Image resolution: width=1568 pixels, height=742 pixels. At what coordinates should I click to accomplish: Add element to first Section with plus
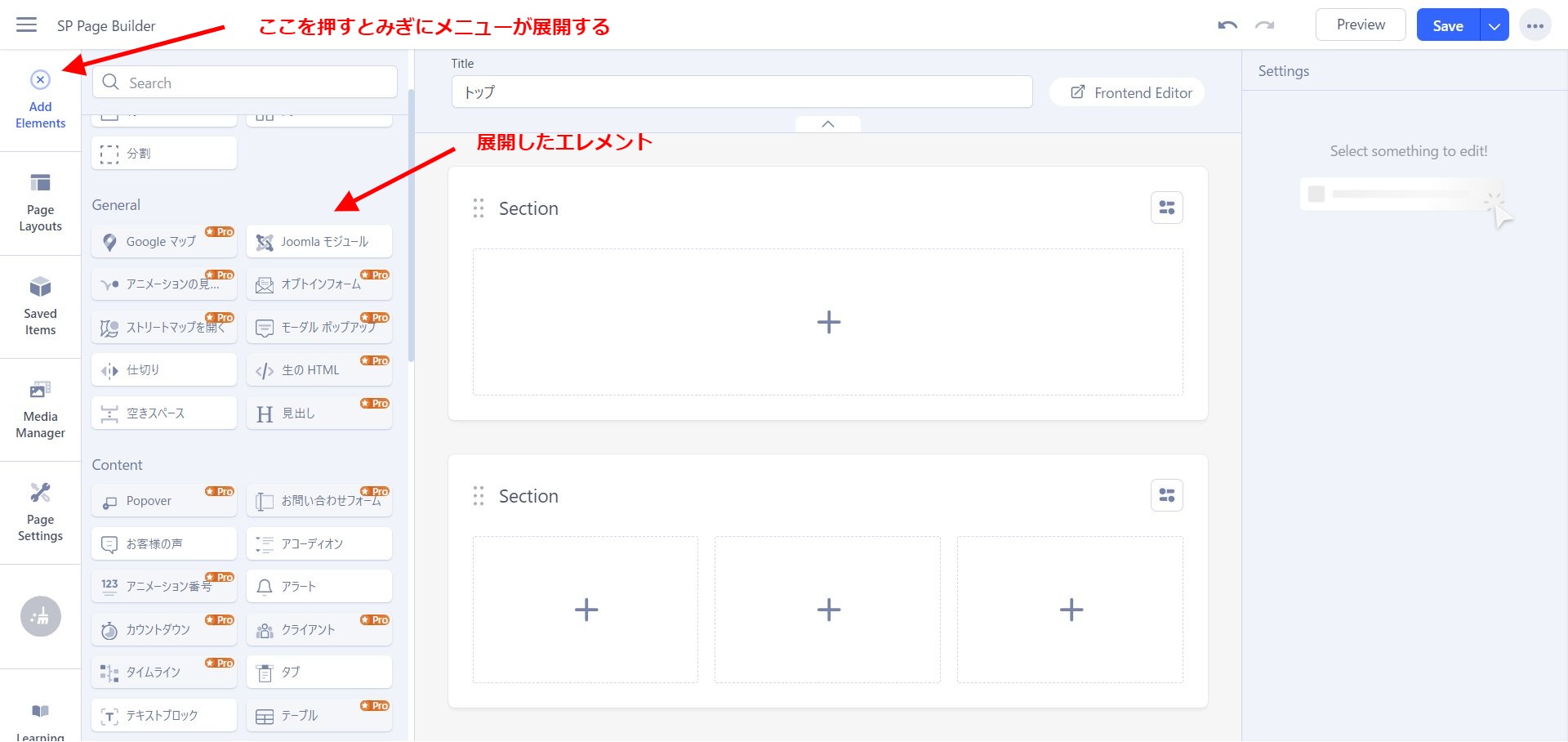[828, 322]
